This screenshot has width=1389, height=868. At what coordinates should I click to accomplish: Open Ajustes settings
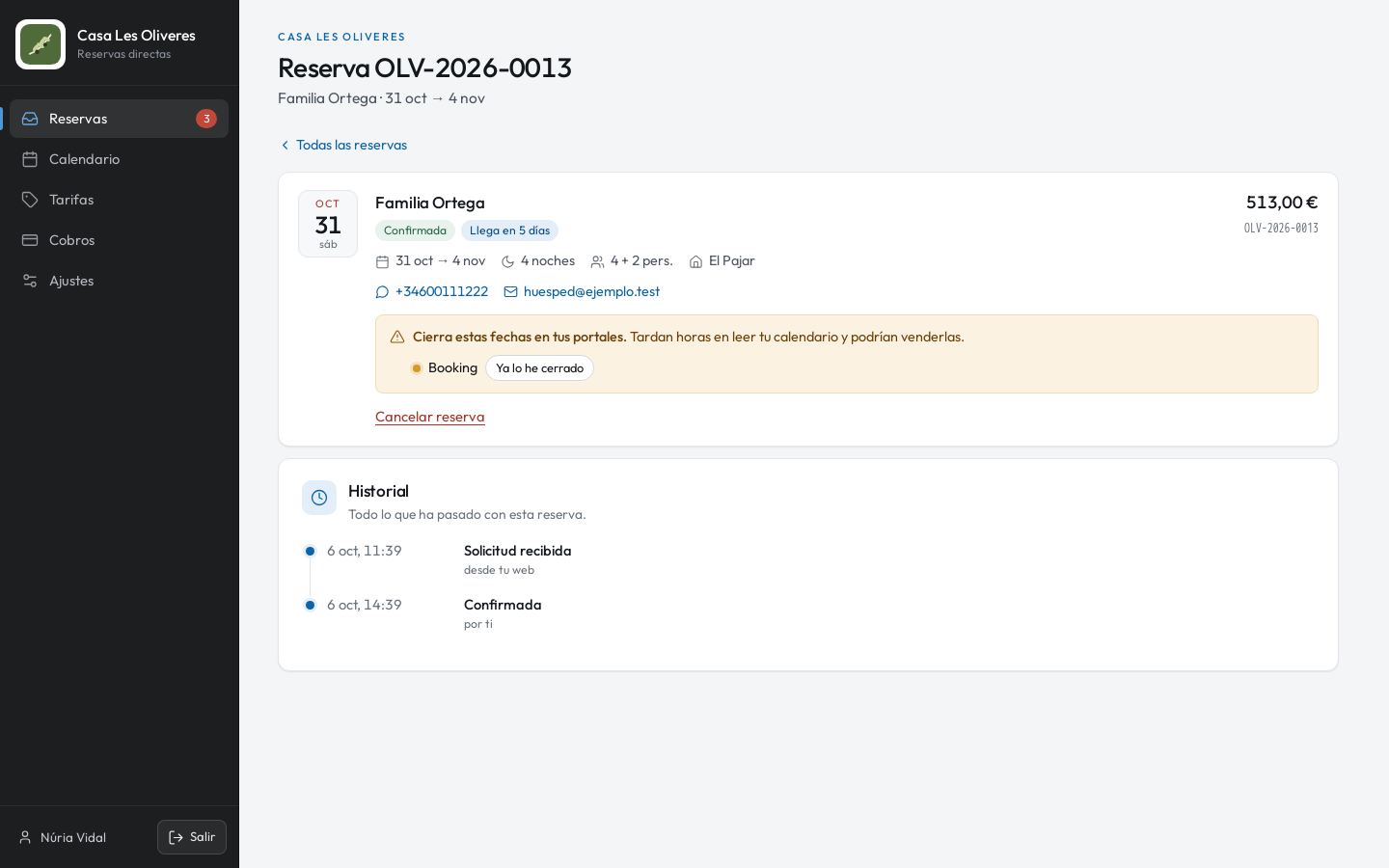(x=119, y=281)
